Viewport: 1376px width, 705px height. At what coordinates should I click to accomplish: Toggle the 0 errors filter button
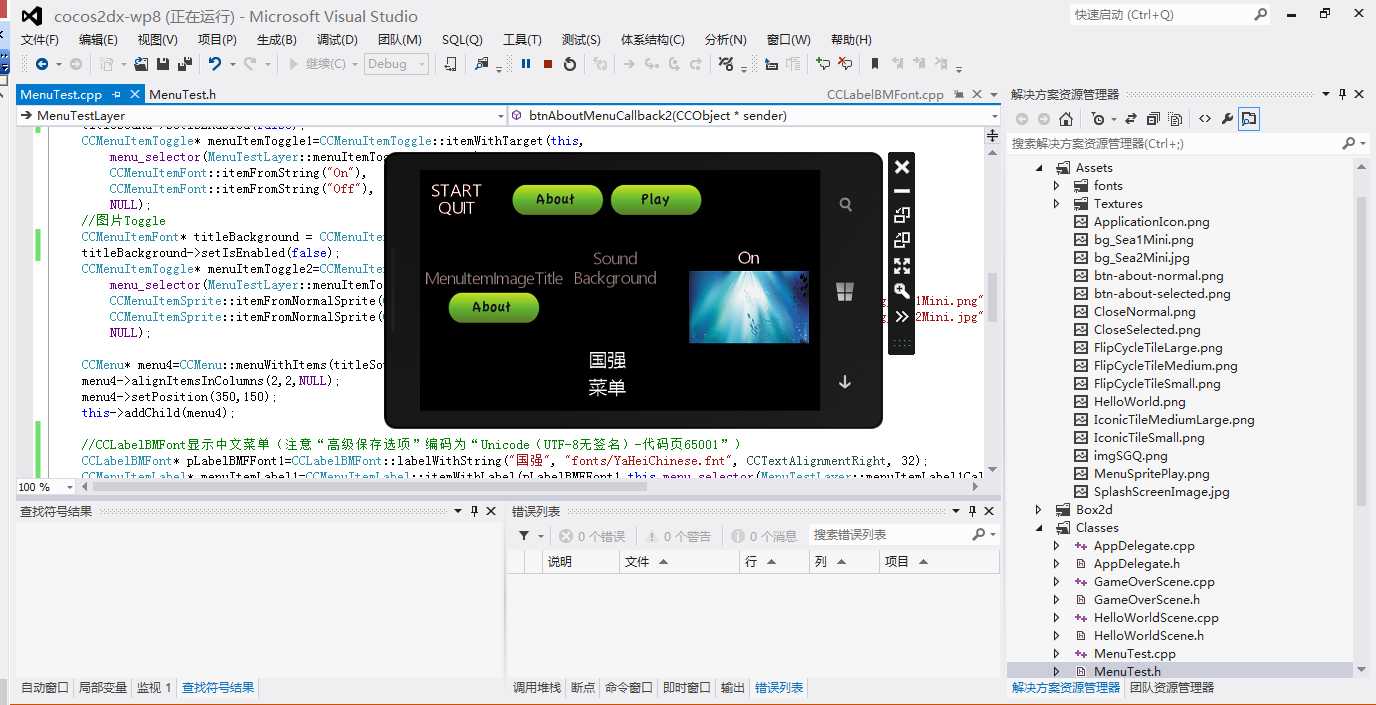(592, 536)
